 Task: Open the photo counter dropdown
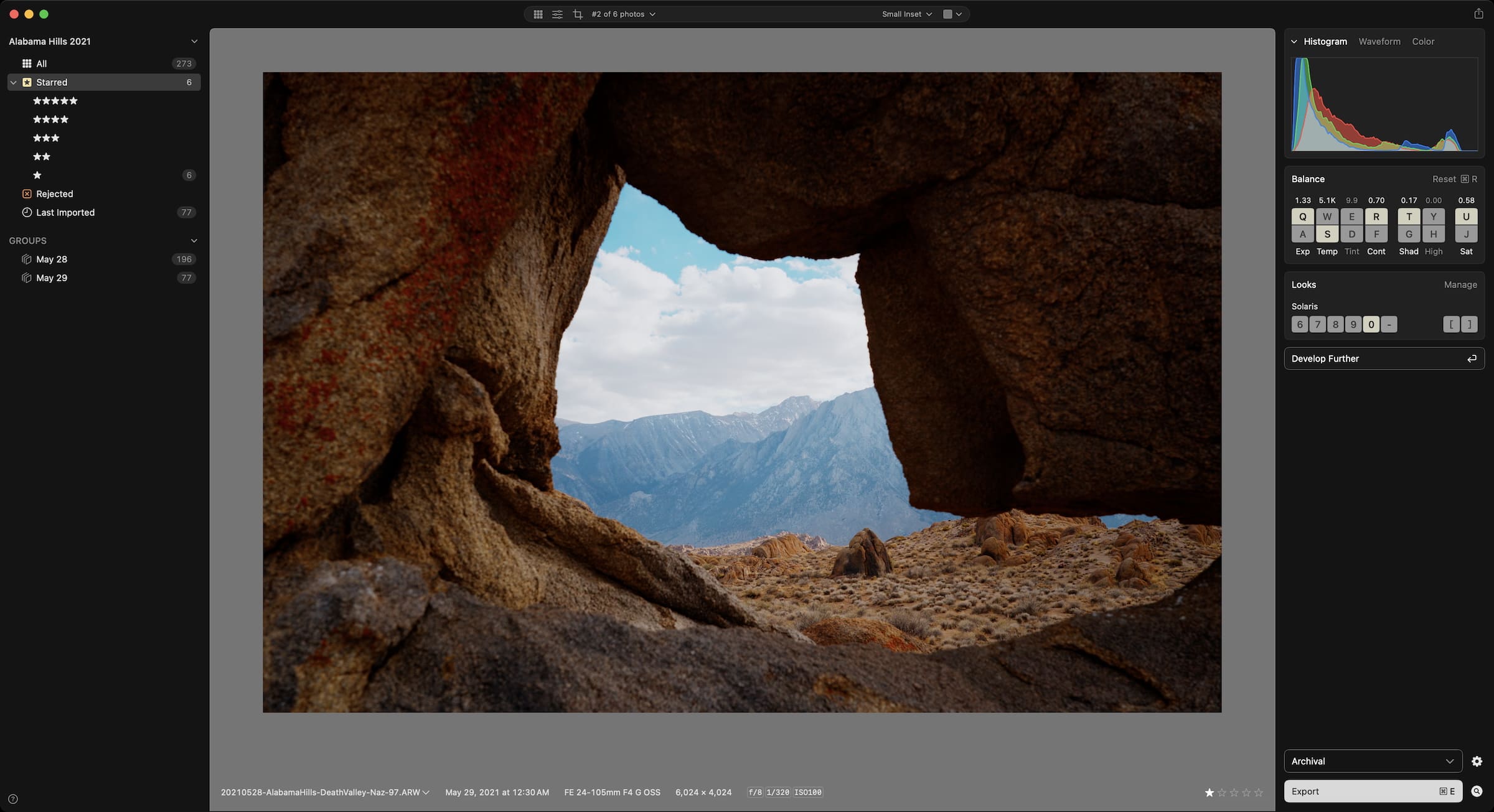(623, 14)
